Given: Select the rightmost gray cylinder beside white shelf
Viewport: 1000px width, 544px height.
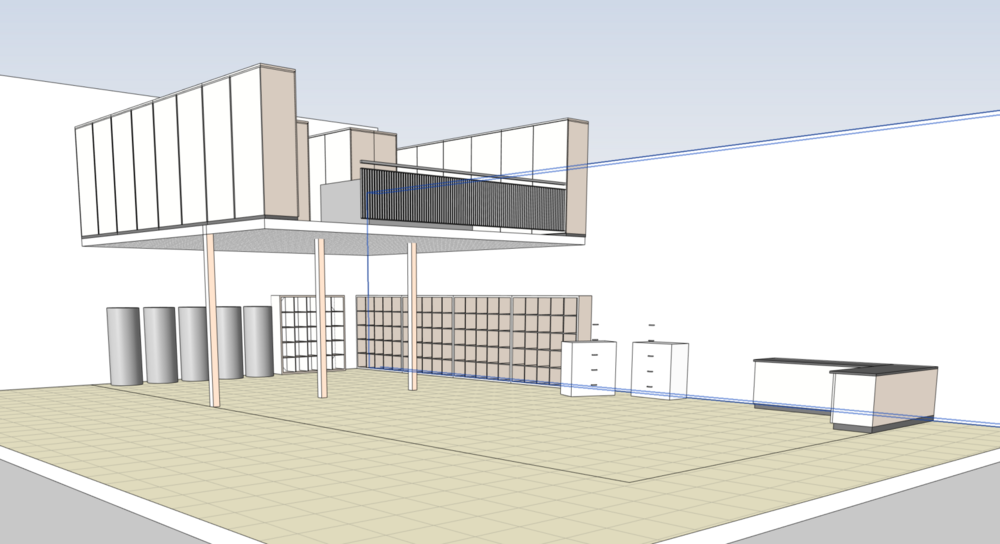Looking at the screenshot, I should click(258, 341).
